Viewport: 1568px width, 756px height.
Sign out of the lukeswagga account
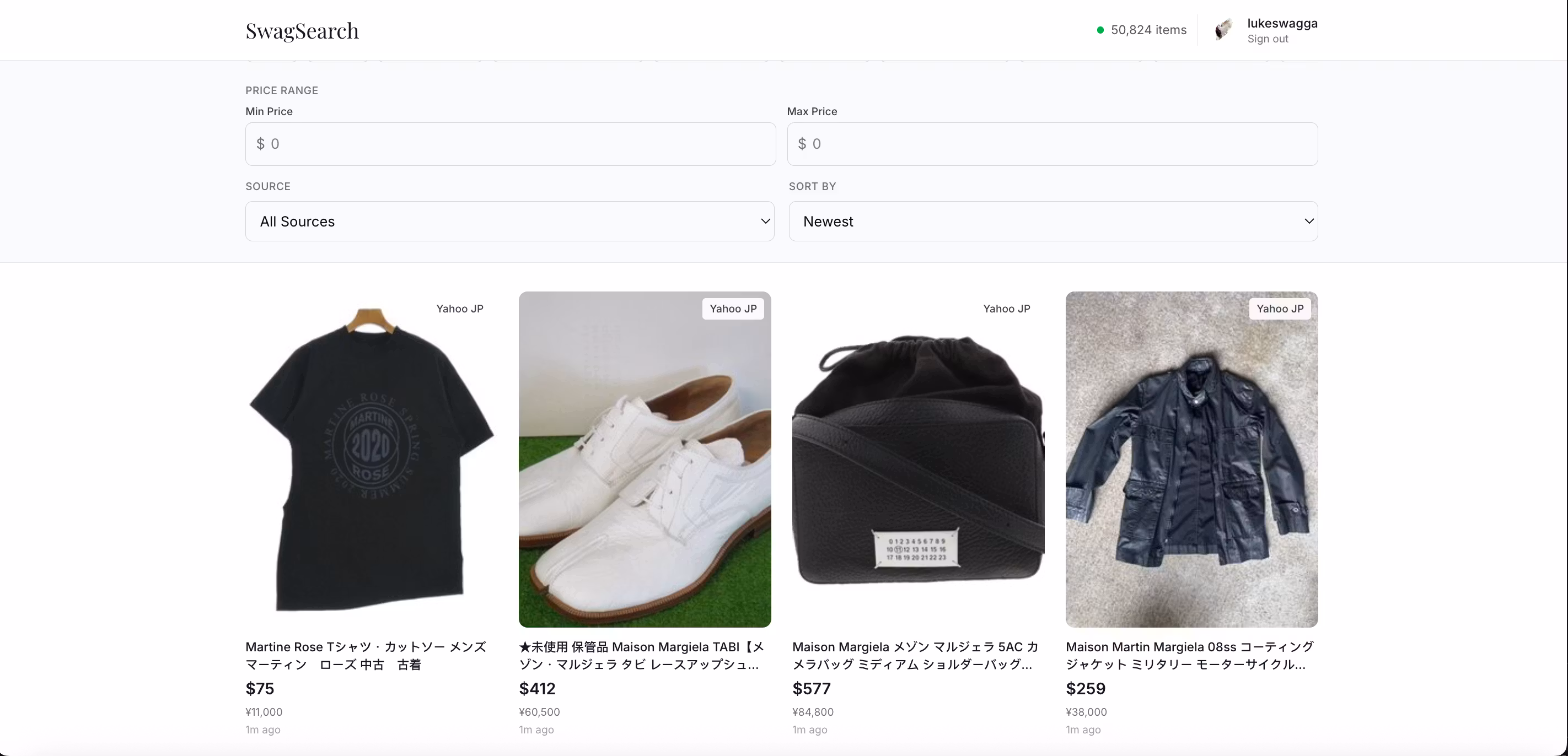1268,39
